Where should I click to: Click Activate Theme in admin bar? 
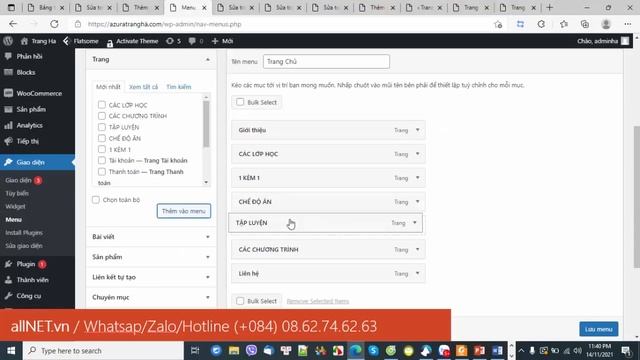(x=132, y=41)
